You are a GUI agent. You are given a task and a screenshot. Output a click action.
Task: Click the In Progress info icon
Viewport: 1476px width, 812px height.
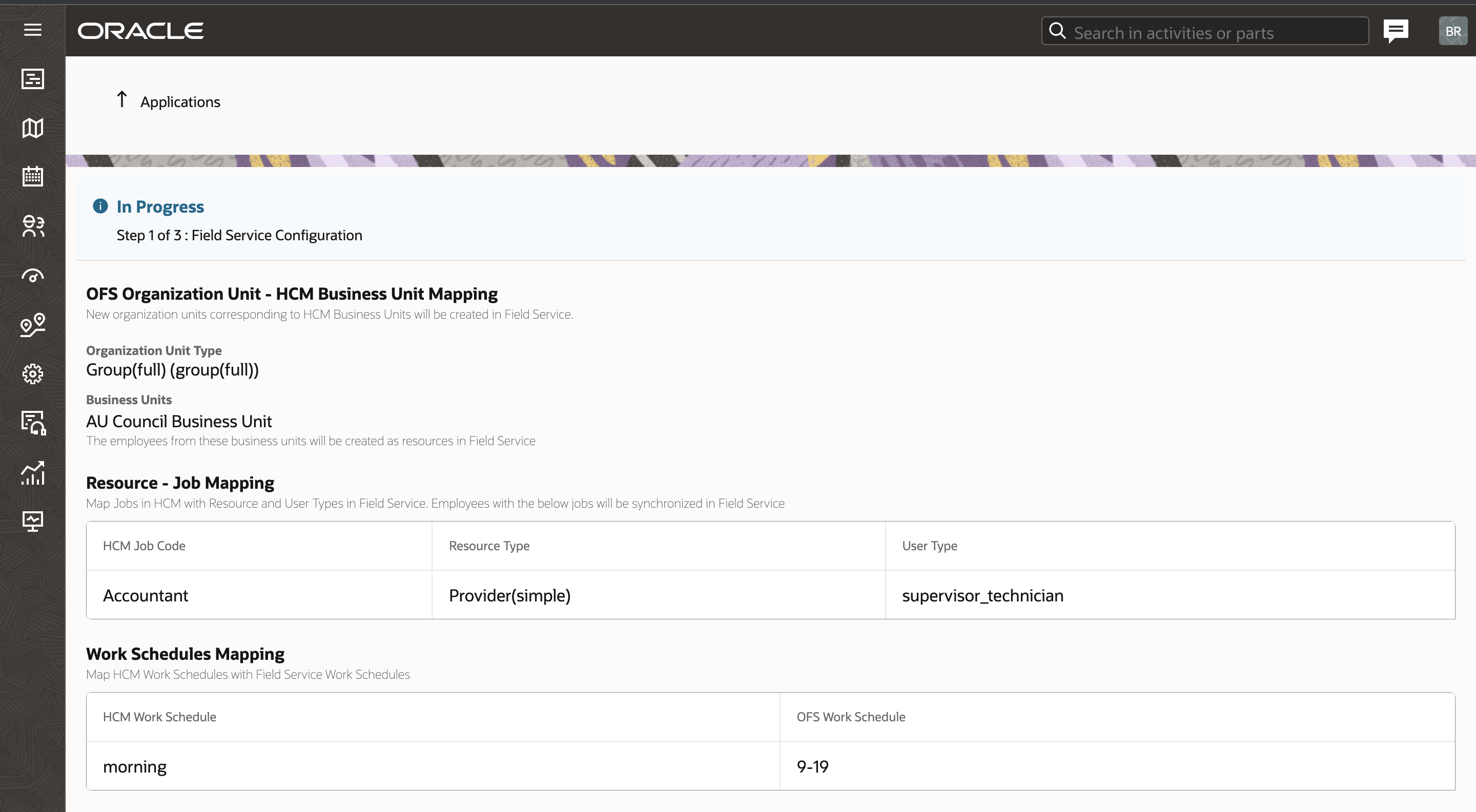100,206
